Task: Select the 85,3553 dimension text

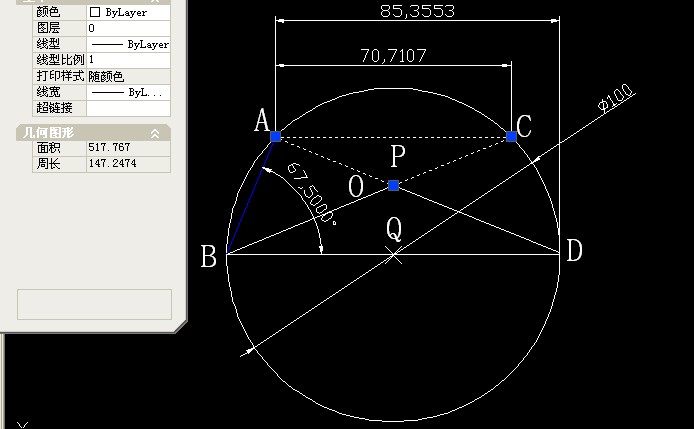Action: 417,11
